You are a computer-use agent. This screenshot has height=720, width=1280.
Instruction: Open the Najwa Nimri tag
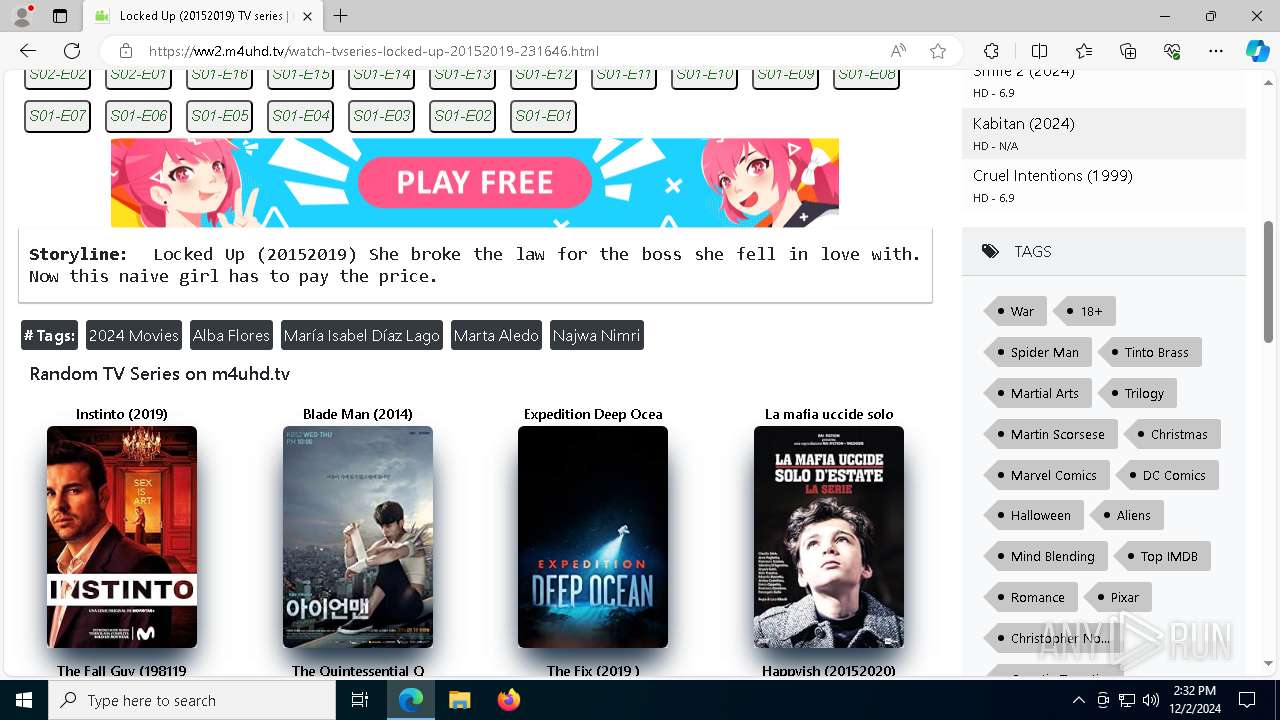point(596,336)
